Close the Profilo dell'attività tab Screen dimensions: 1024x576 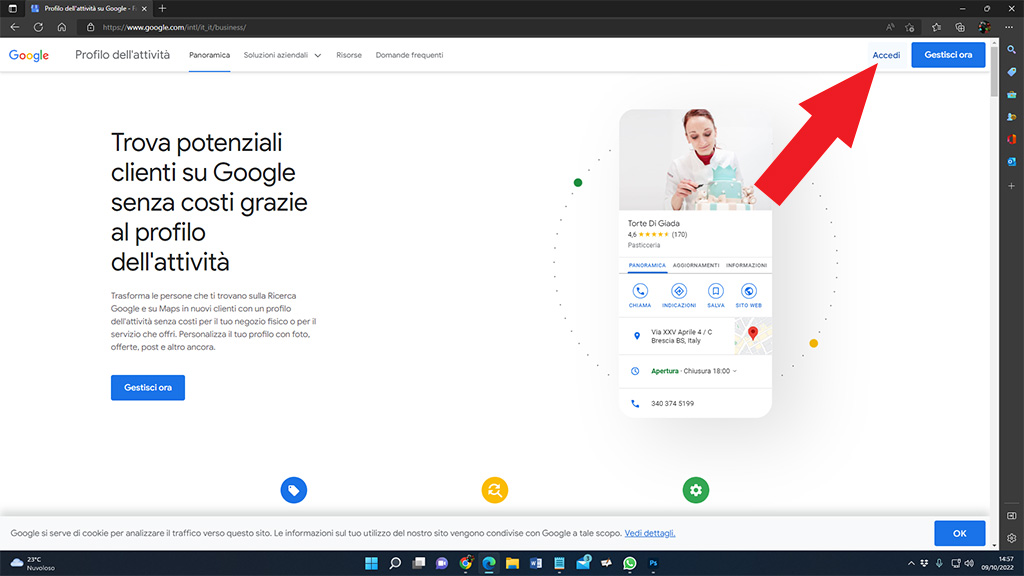coord(144,8)
